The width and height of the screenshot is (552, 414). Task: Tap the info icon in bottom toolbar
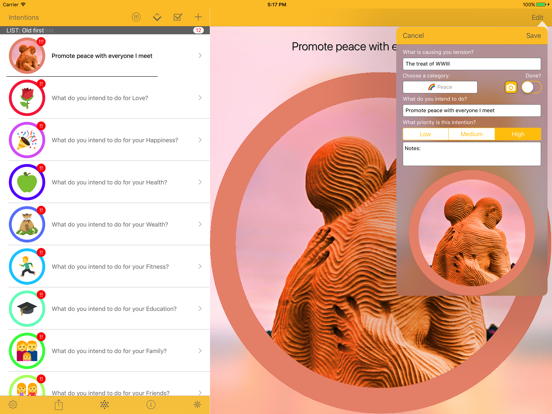pyautogui.click(x=151, y=404)
